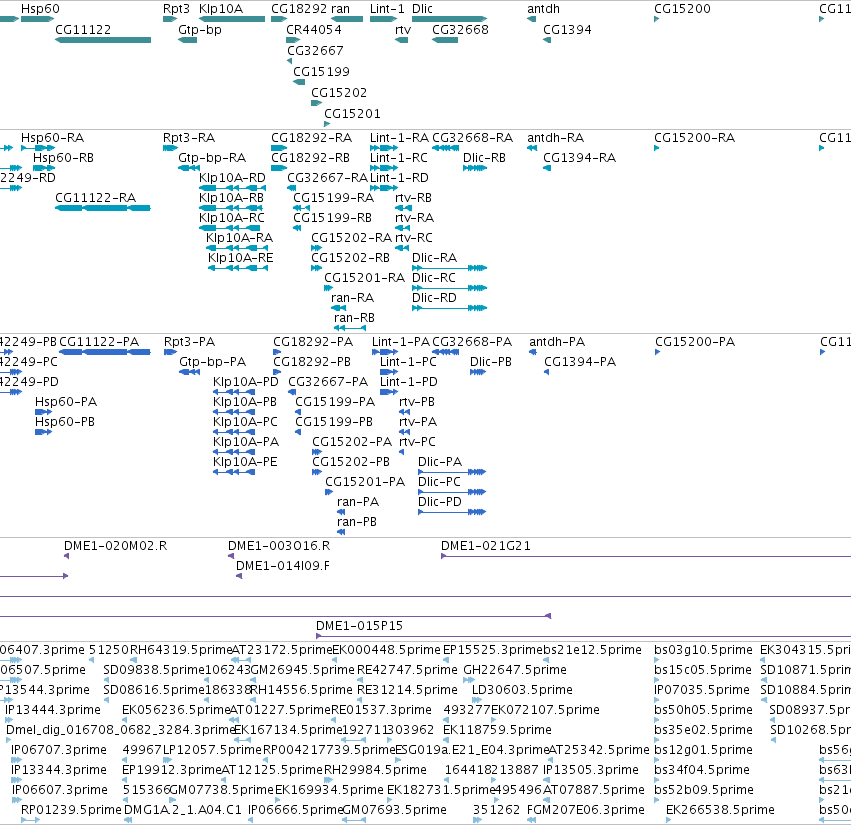The height and width of the screenshot is (825, 851).
Task: Select the Dlic gene span bar
Action: click(449, 19)
